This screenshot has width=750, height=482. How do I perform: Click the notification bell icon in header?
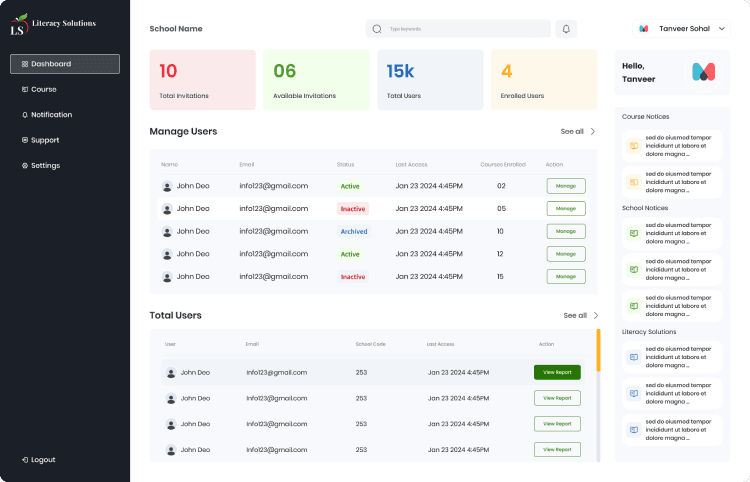tap(566, 29)
